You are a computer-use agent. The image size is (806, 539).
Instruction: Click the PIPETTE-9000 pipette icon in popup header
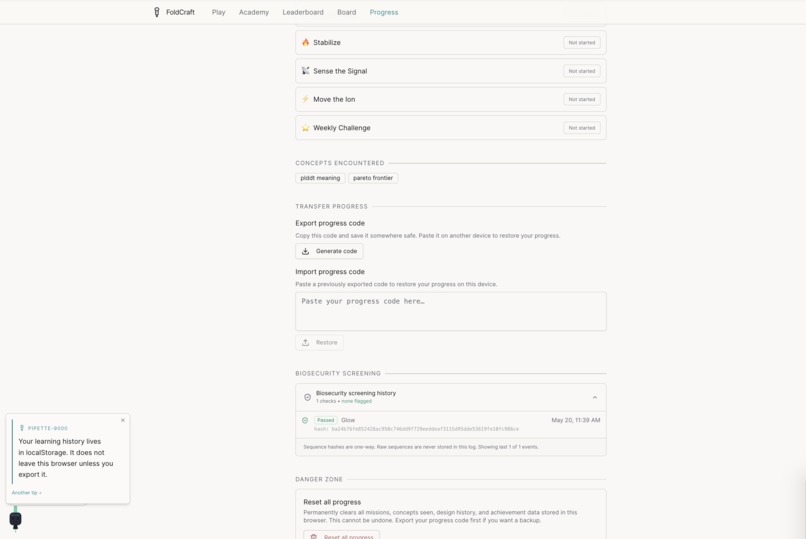click(22, 428)
